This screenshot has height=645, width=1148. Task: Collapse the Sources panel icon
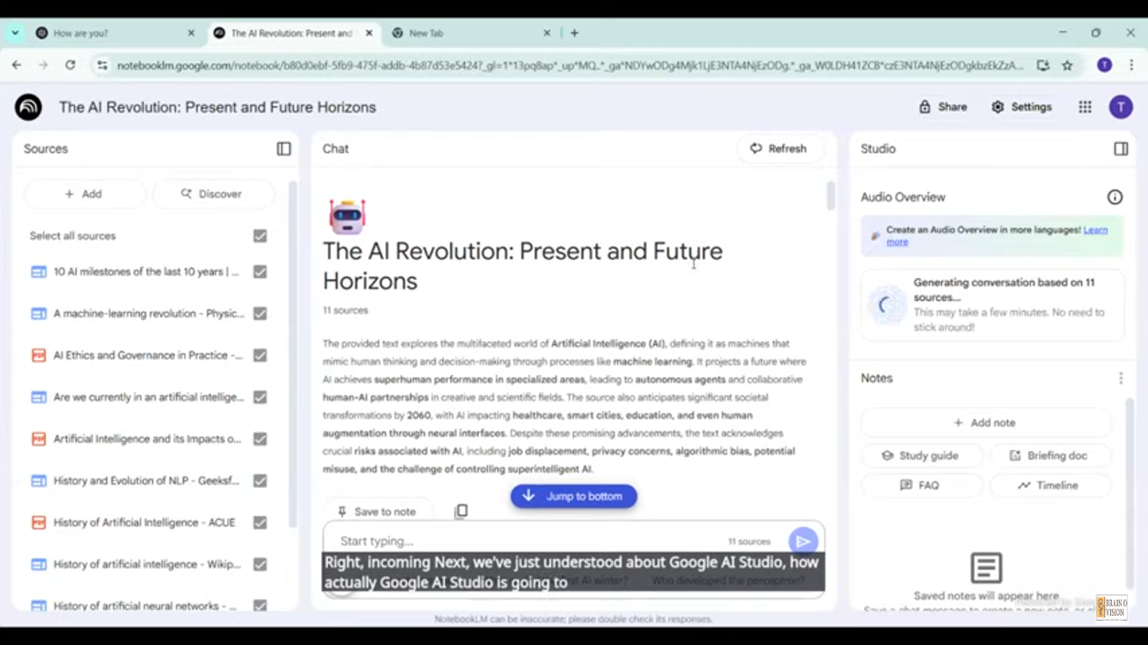283,149
